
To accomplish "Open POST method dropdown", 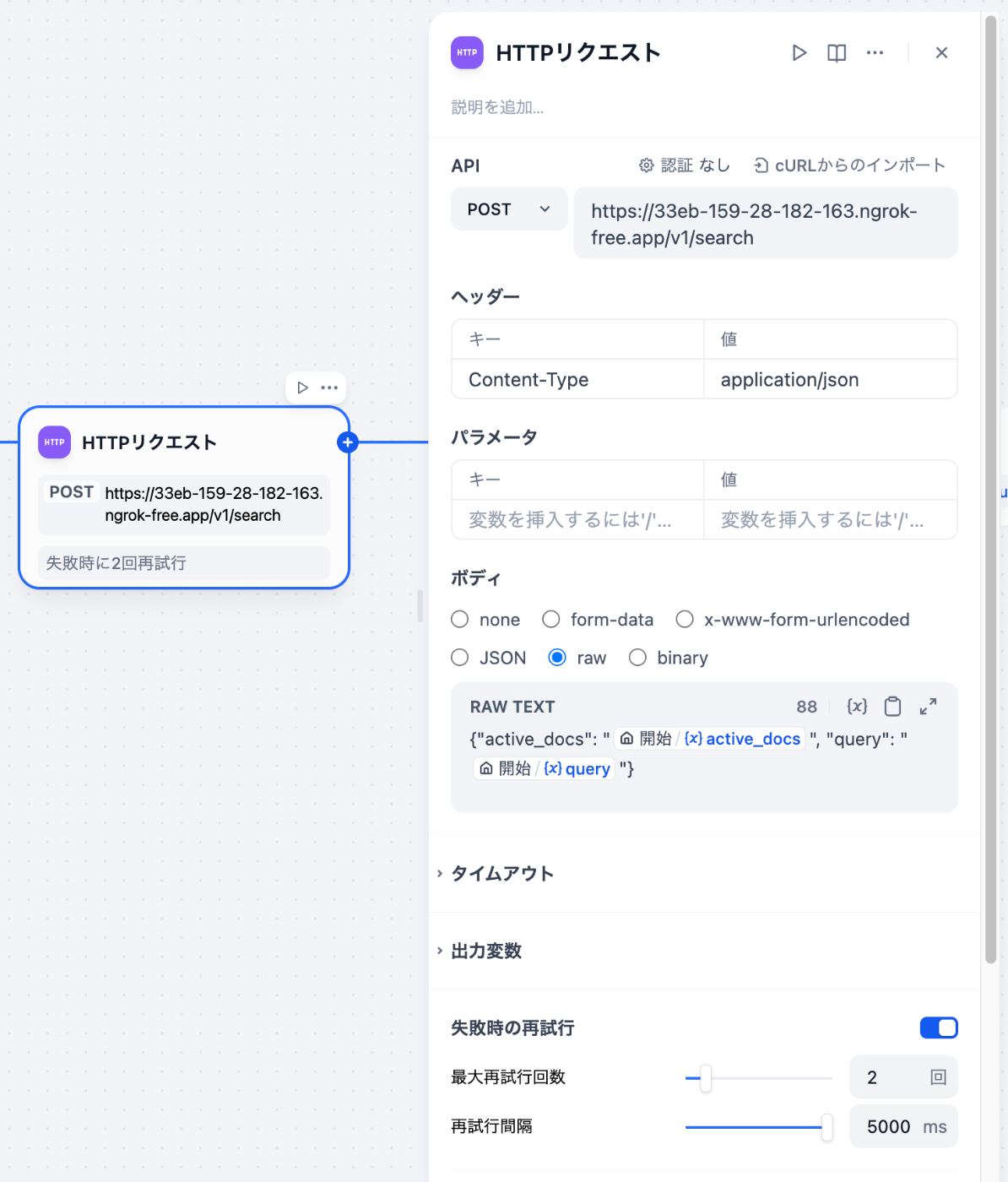I will (509, 209).
